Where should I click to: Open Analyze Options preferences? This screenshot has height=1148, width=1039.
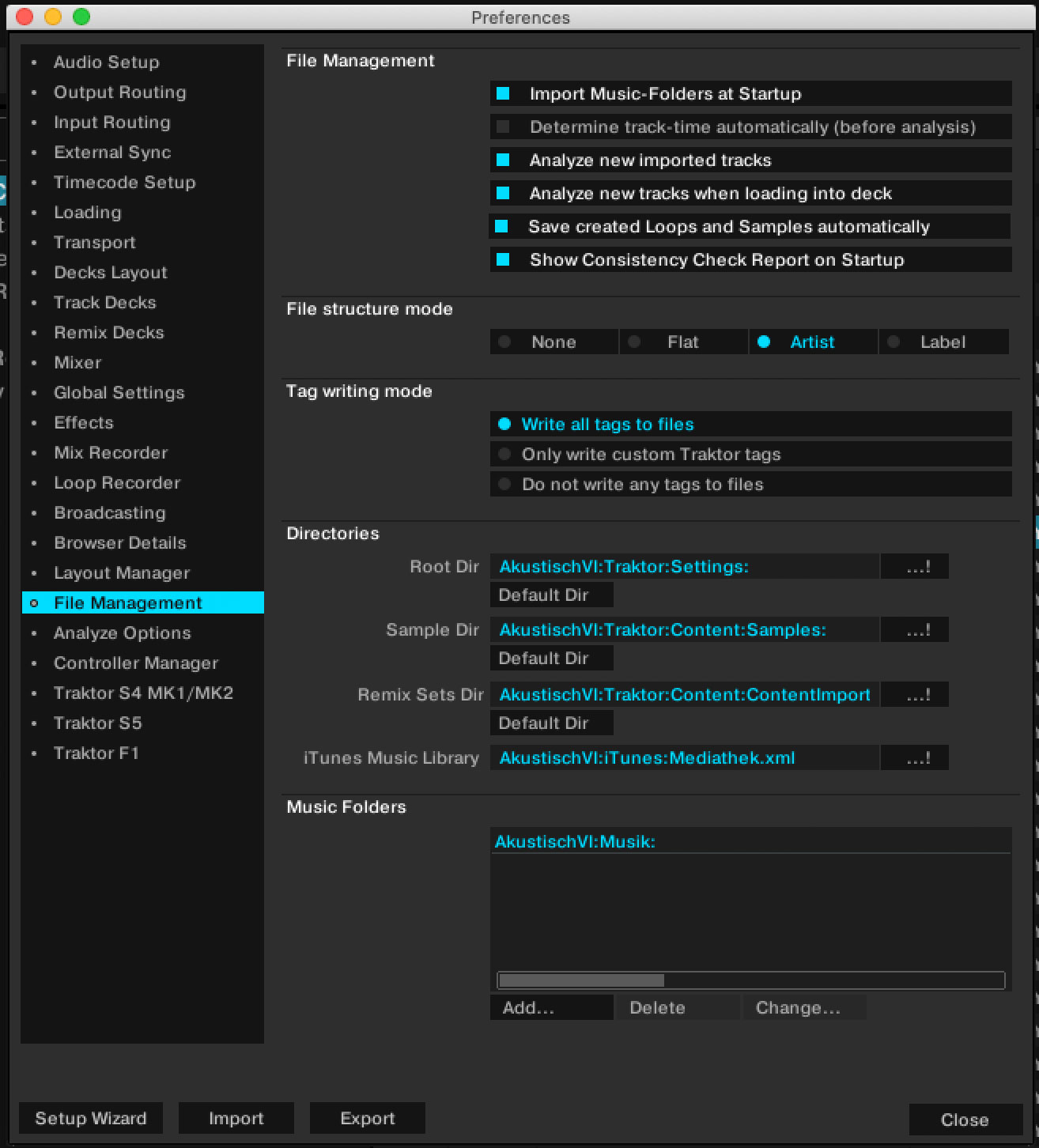click(142, 633)
